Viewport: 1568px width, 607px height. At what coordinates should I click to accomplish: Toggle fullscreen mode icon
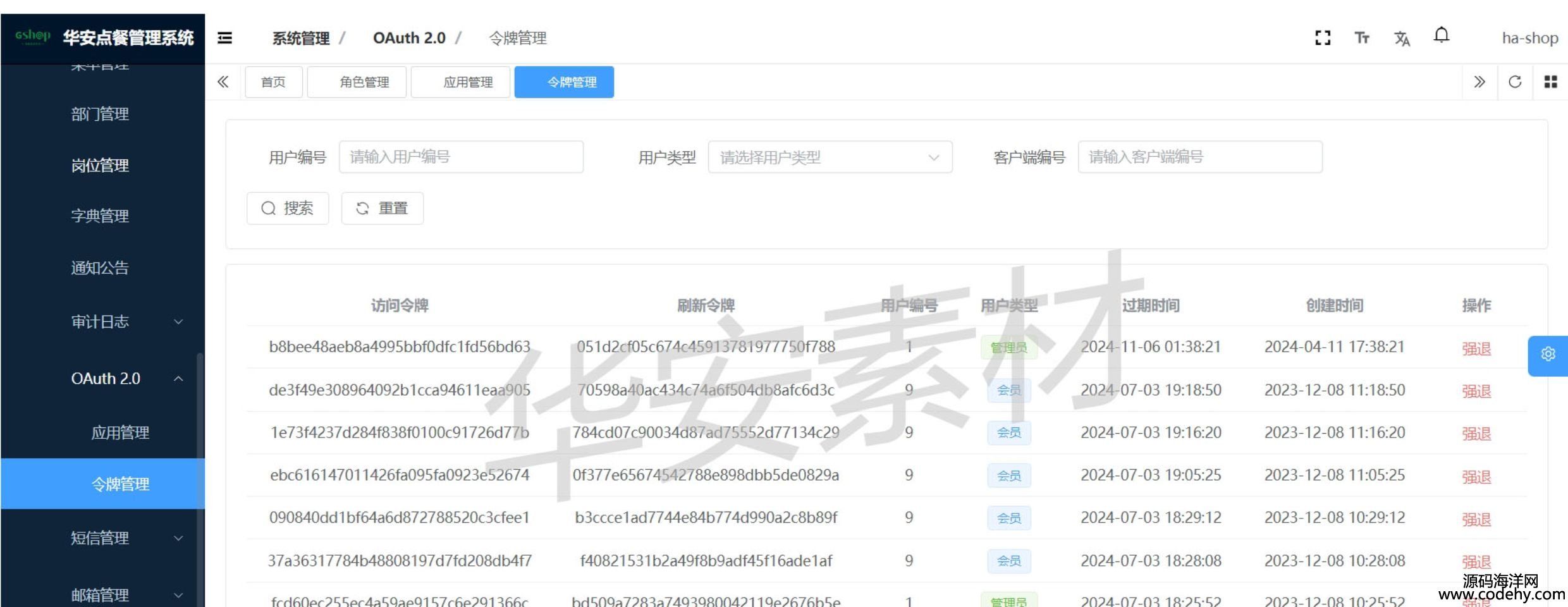(1323, 38)
